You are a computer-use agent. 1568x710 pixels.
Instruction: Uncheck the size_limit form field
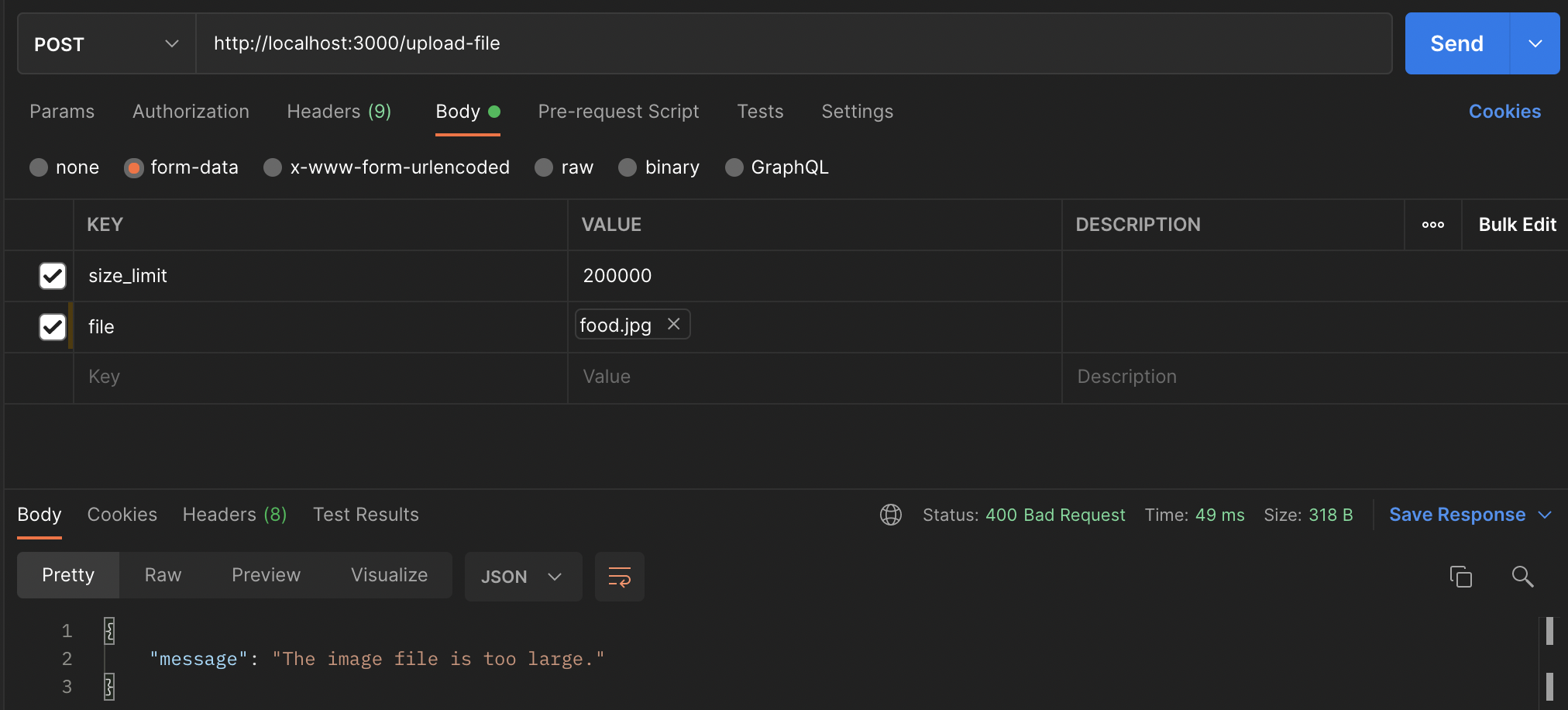click(x=52, y=275)
